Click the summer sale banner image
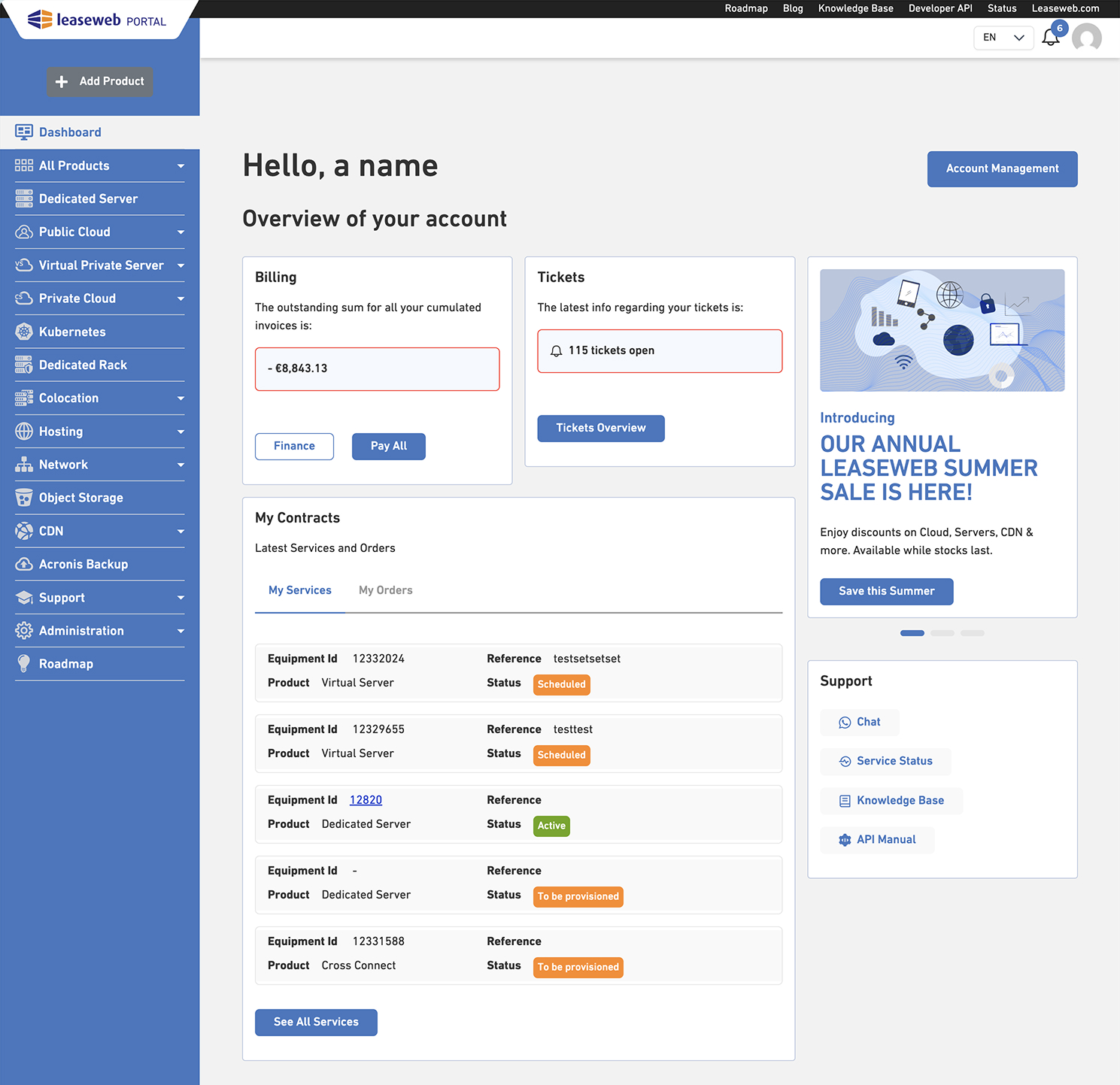Screen dimensions: 1120x1085 pos(942,330)
